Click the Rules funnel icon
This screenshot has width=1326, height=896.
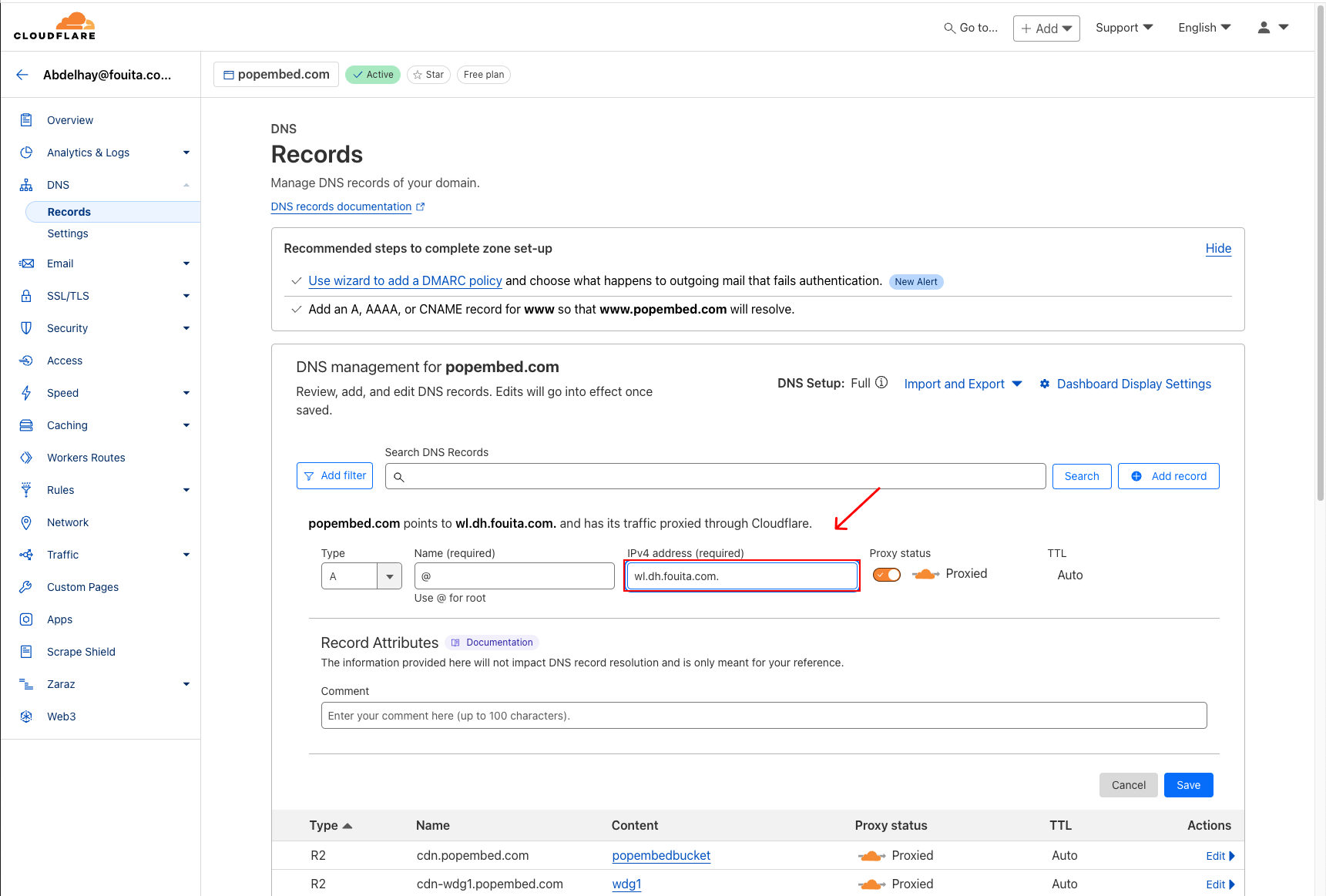point(26,490)
